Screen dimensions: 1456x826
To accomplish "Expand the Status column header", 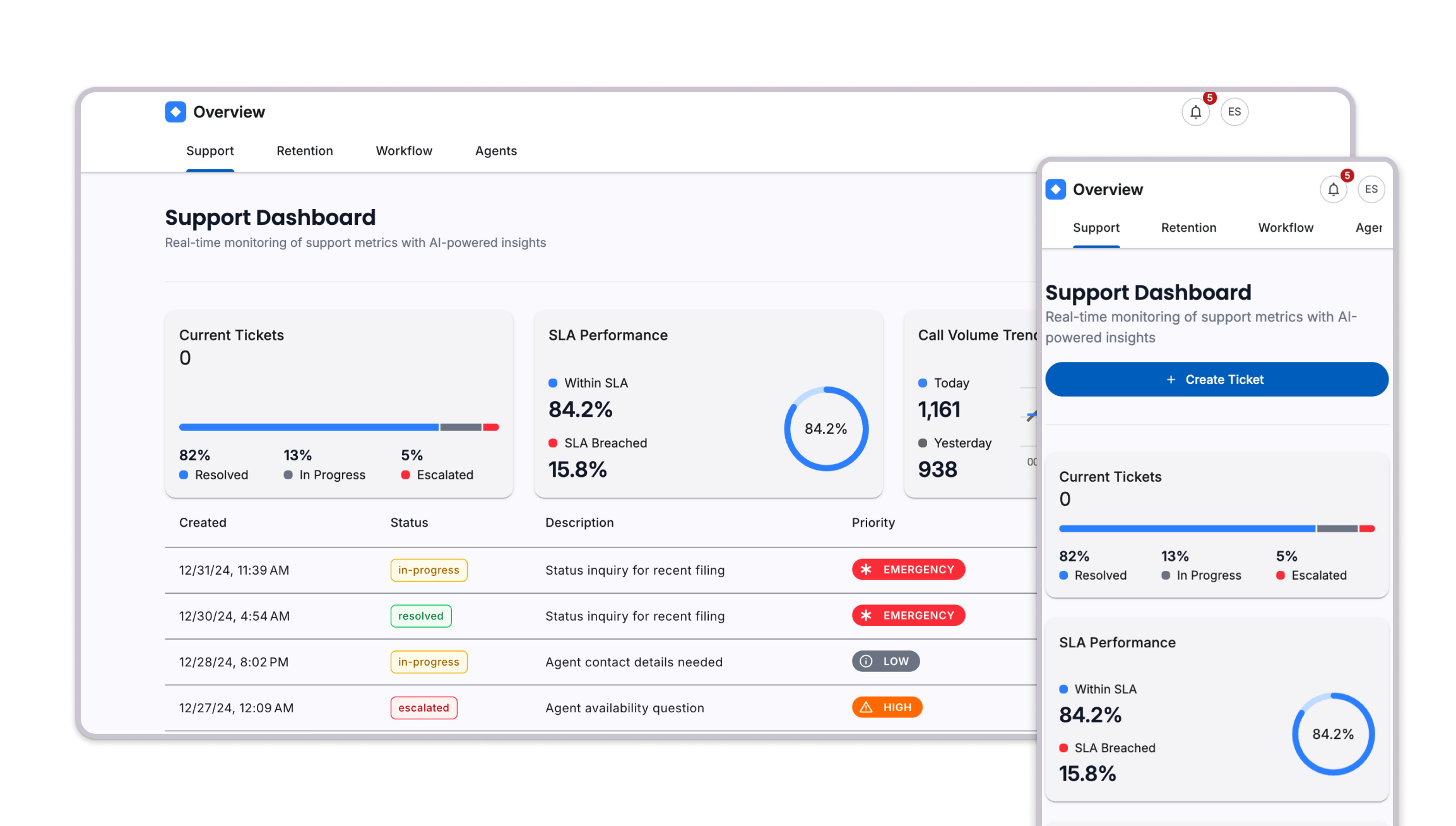I will (x=409, y=522).
